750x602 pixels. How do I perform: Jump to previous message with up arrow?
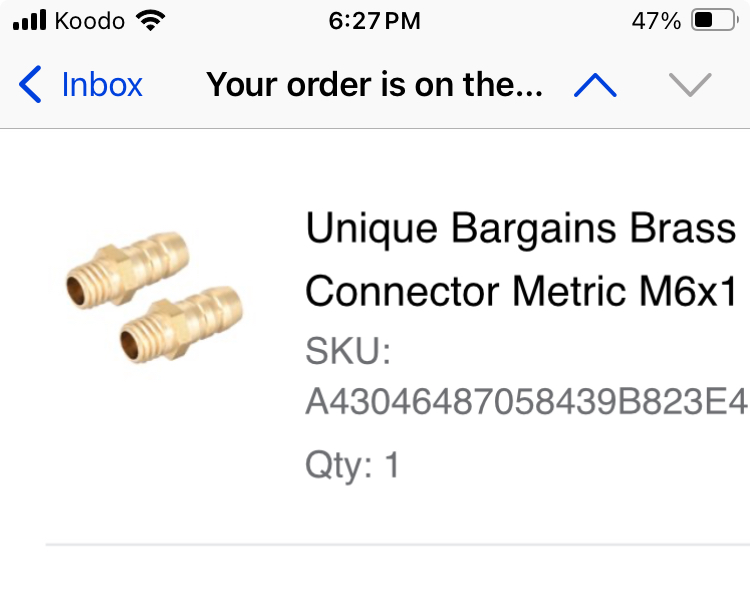[x=595, y=86]
